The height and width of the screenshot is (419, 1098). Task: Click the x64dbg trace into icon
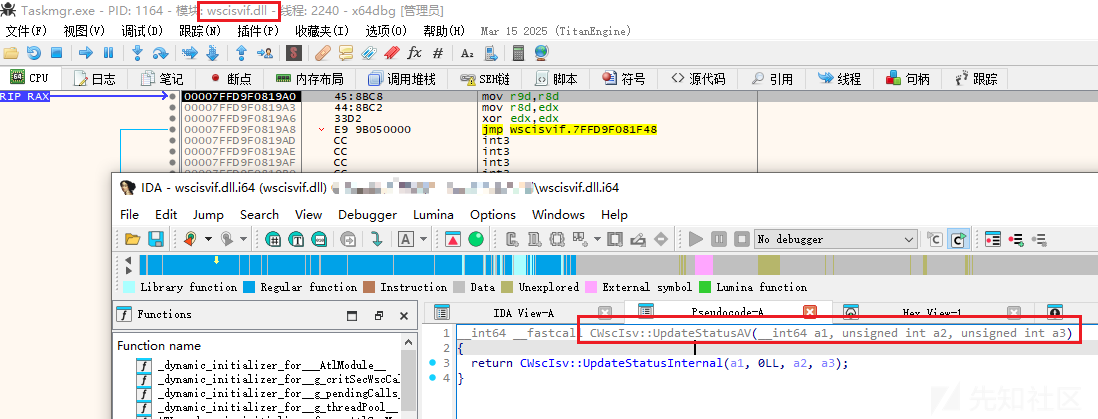click(190, 53)
